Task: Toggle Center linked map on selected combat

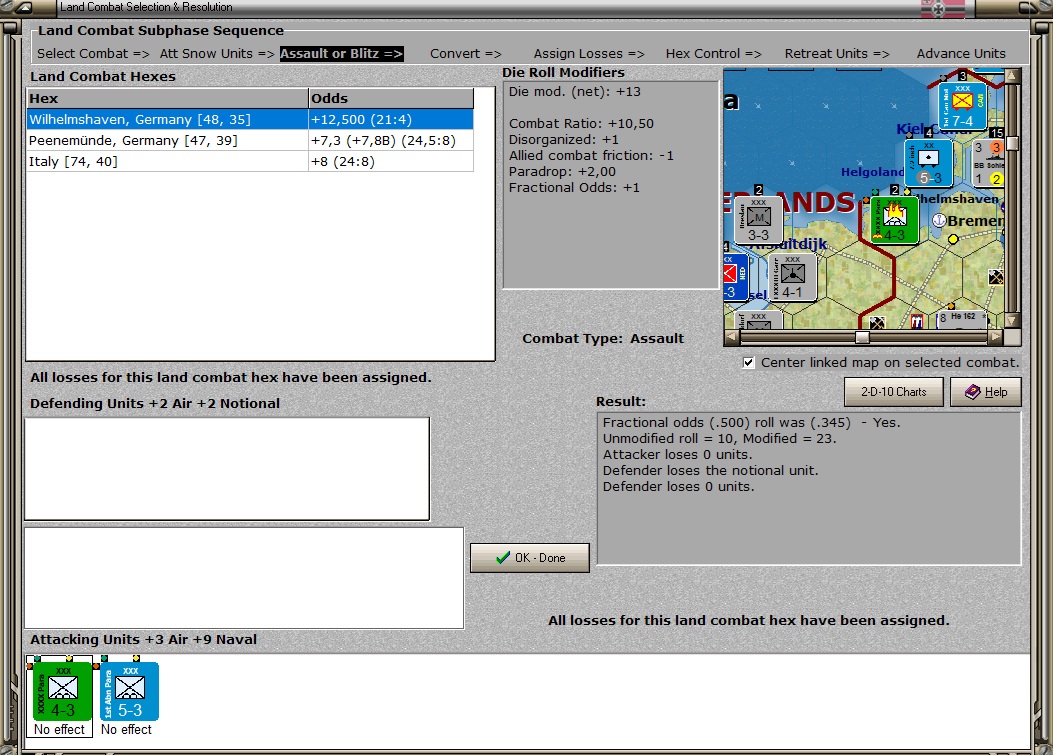Action: [748, 363]
